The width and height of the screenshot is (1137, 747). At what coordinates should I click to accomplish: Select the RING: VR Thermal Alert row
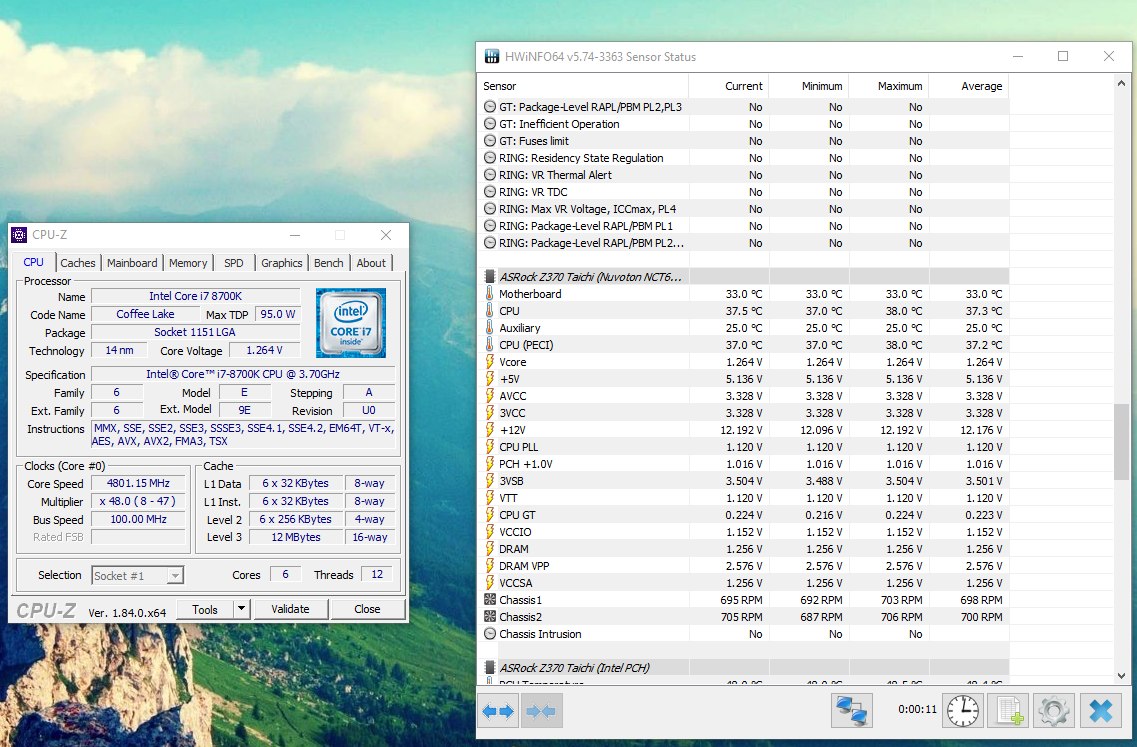[743, 175]
